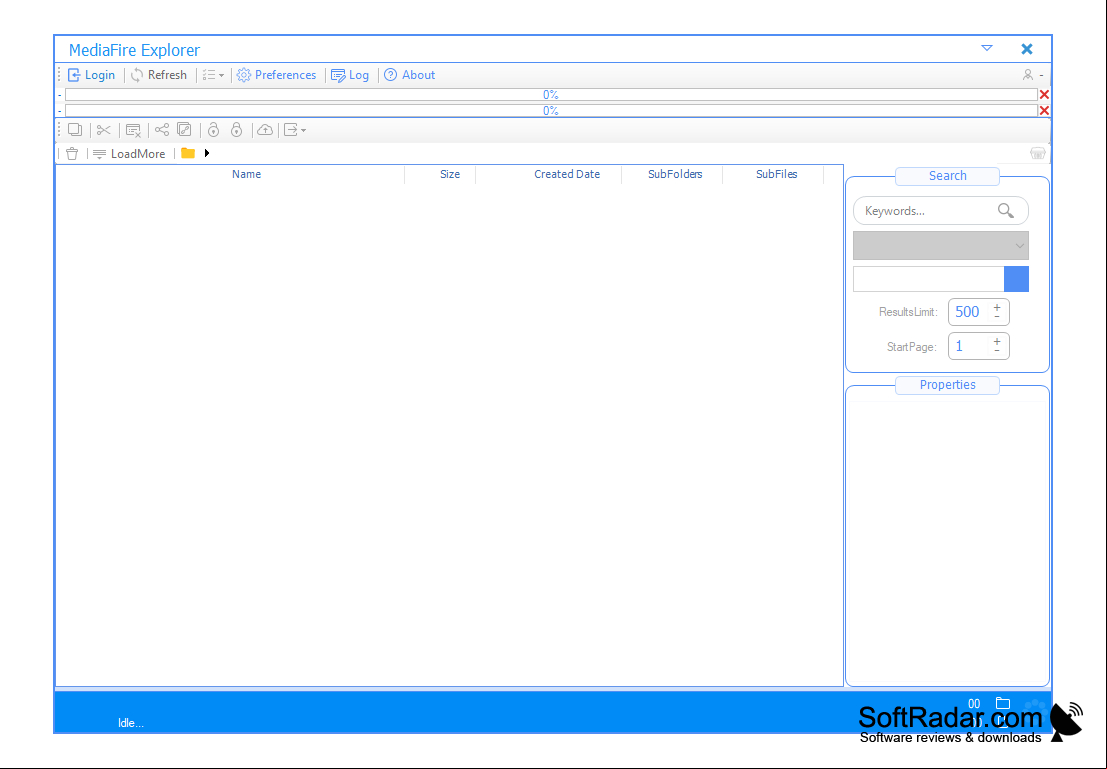Increase StartPage with the plus
Screen dimensions: 1107x769
(x=997, y=342)
